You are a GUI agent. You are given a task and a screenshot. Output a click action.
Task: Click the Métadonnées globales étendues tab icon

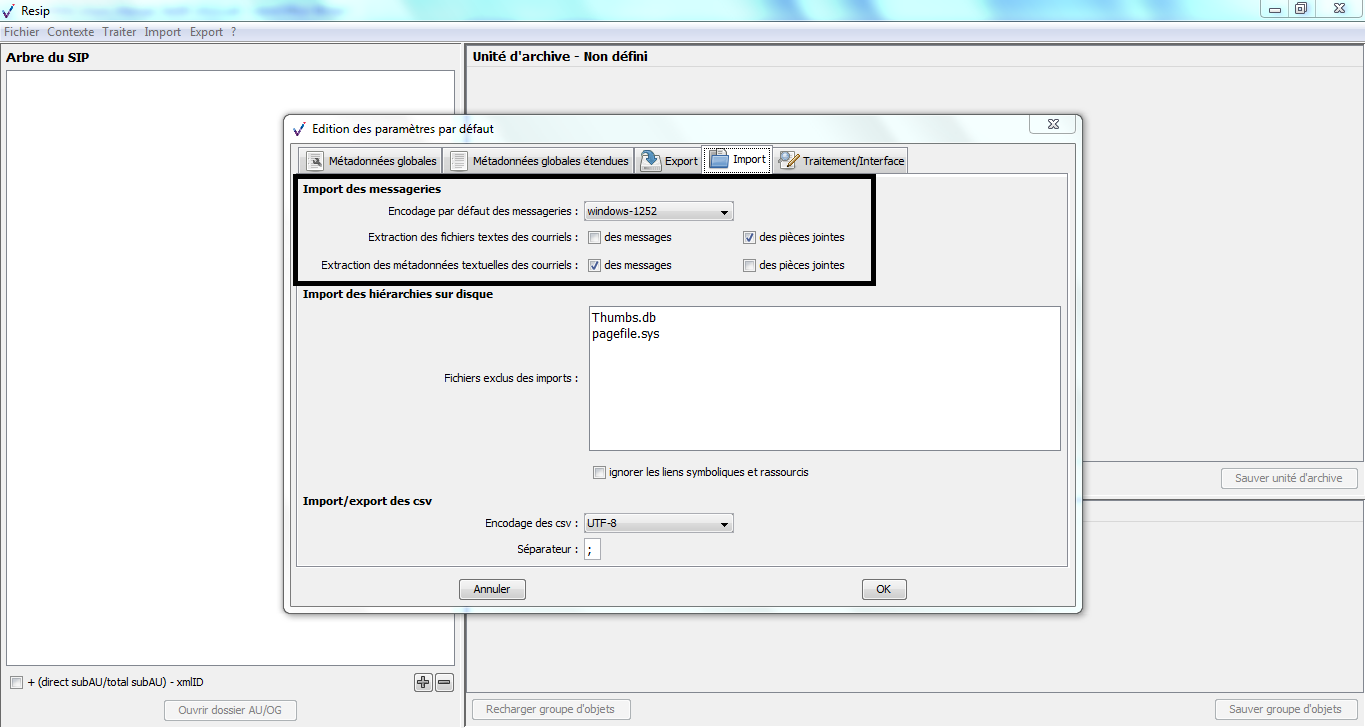pyautogui.click(x=458, y=161)
